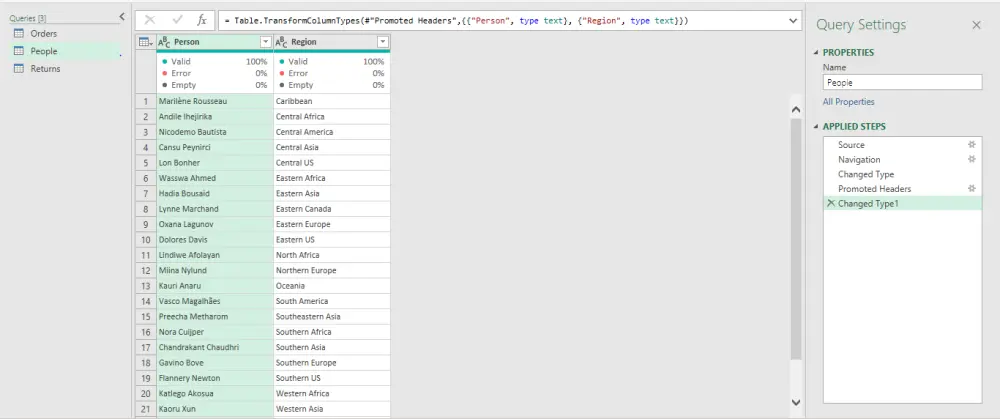Select the Cansu Peynirci cell
This screenshot has height=419, width=1000.
click(x=215, y=147)
